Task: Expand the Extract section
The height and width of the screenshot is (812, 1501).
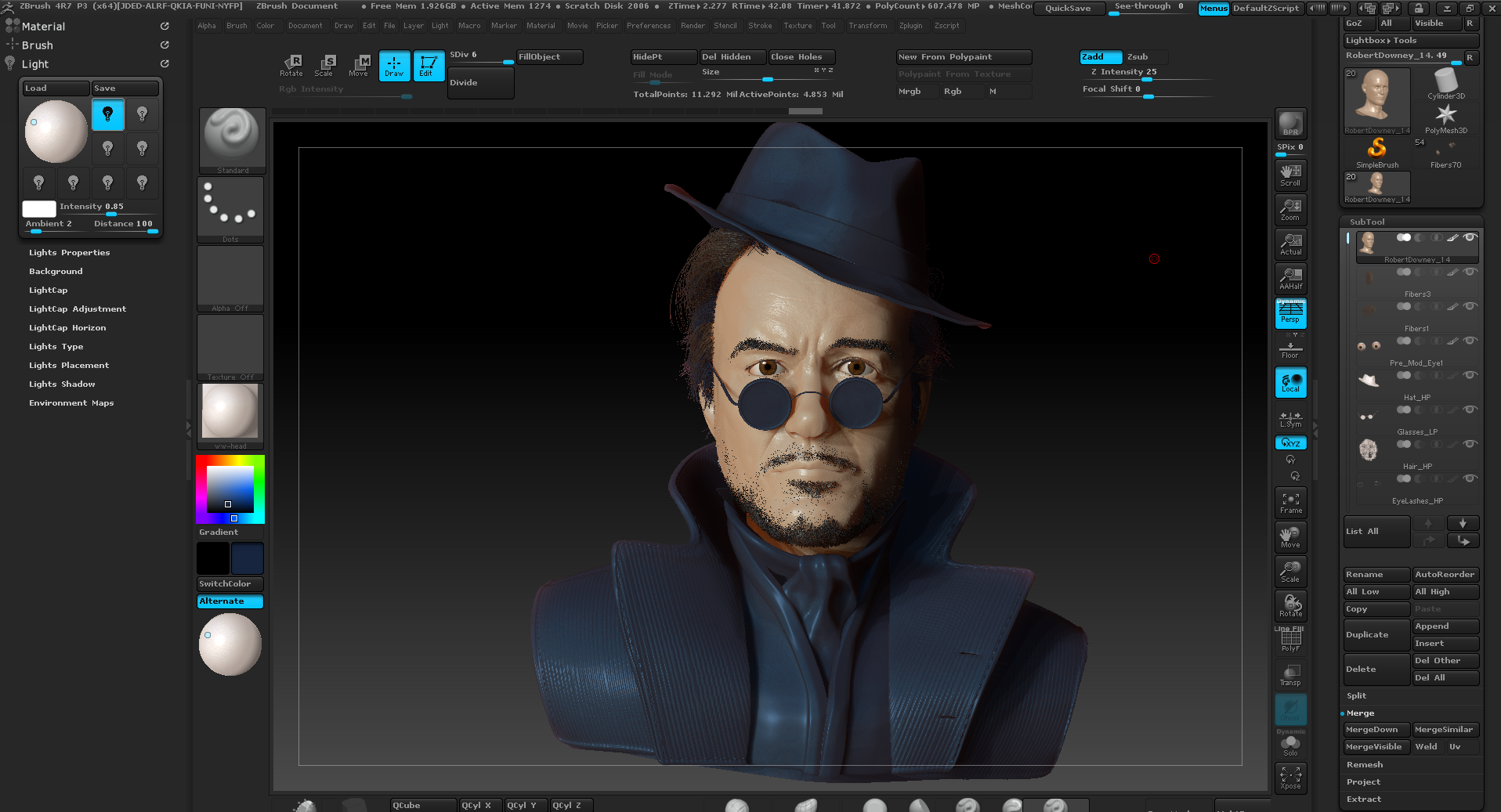Action: pos(1364,799)
